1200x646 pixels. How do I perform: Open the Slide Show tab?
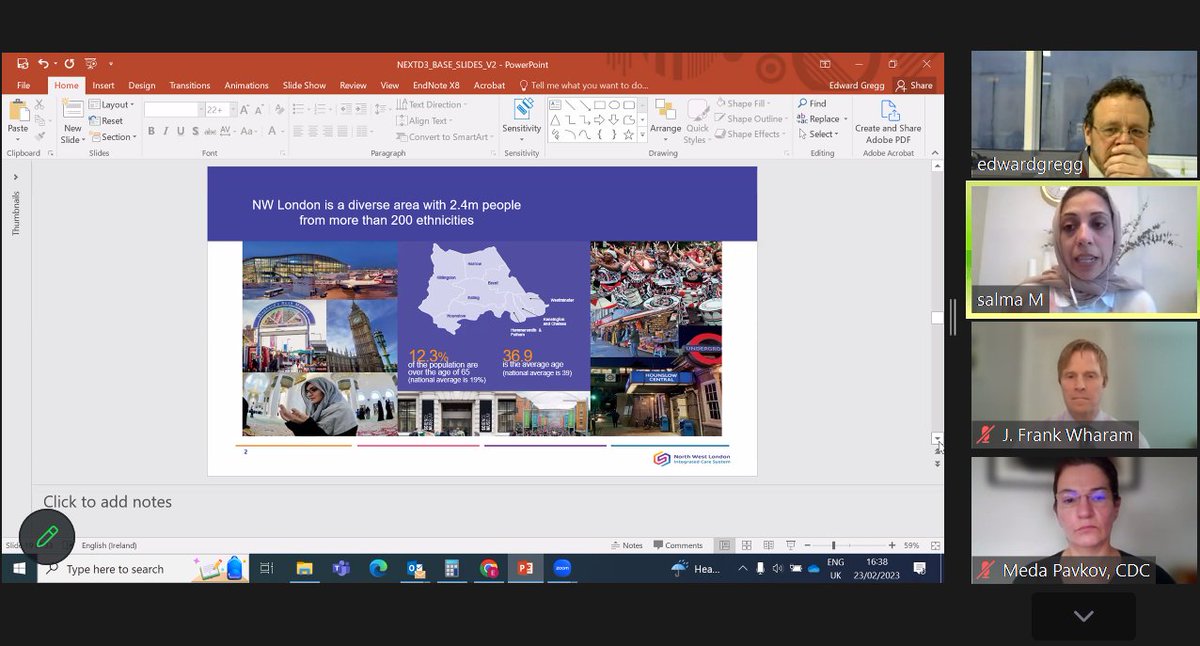click(304, 86)
